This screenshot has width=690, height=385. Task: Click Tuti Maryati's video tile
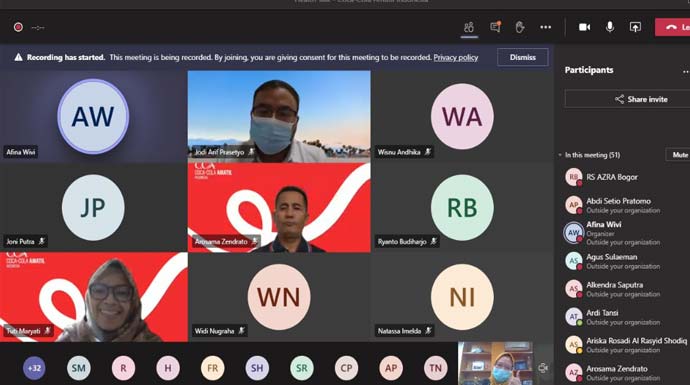(x=94, y=297)
